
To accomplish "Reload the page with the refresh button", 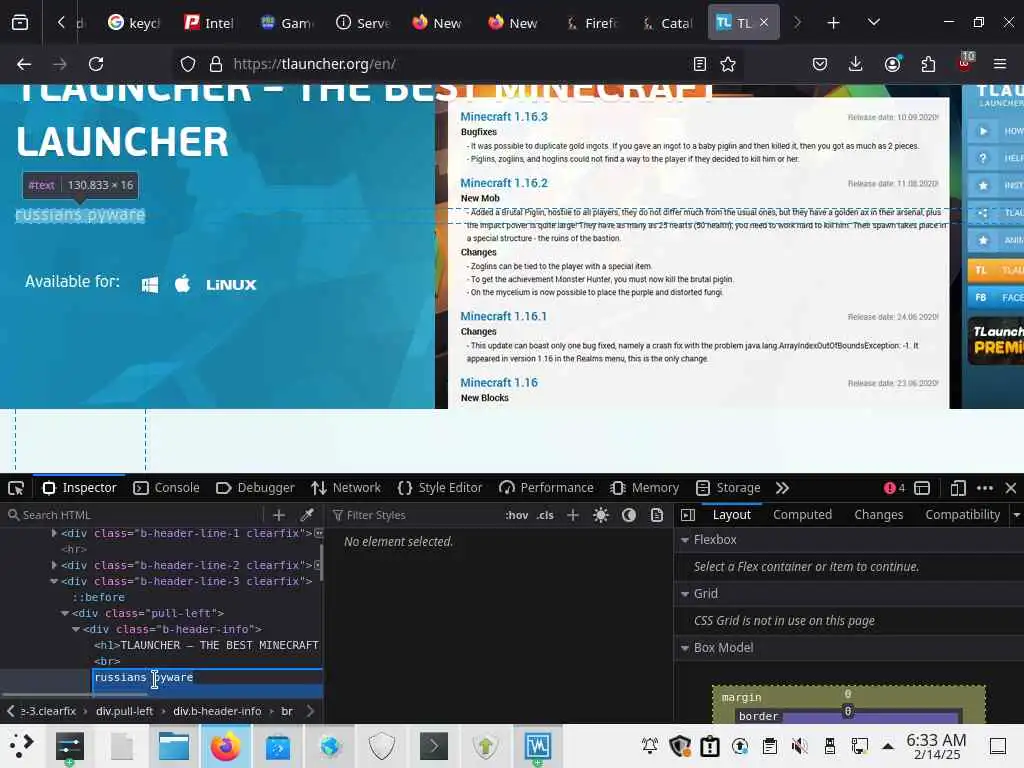I will [96, 64].
